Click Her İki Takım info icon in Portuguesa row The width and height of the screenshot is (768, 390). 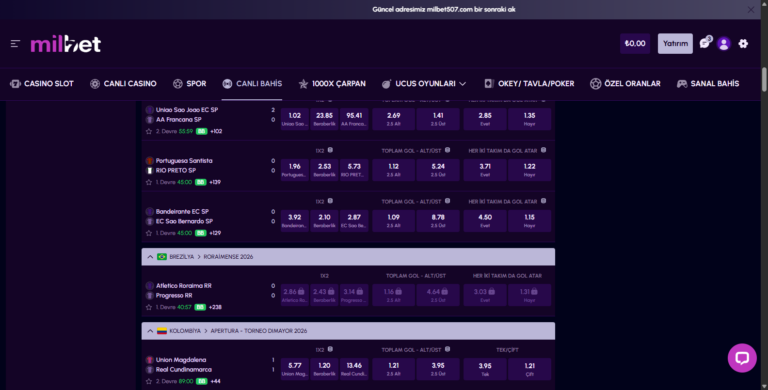point(543,150)
